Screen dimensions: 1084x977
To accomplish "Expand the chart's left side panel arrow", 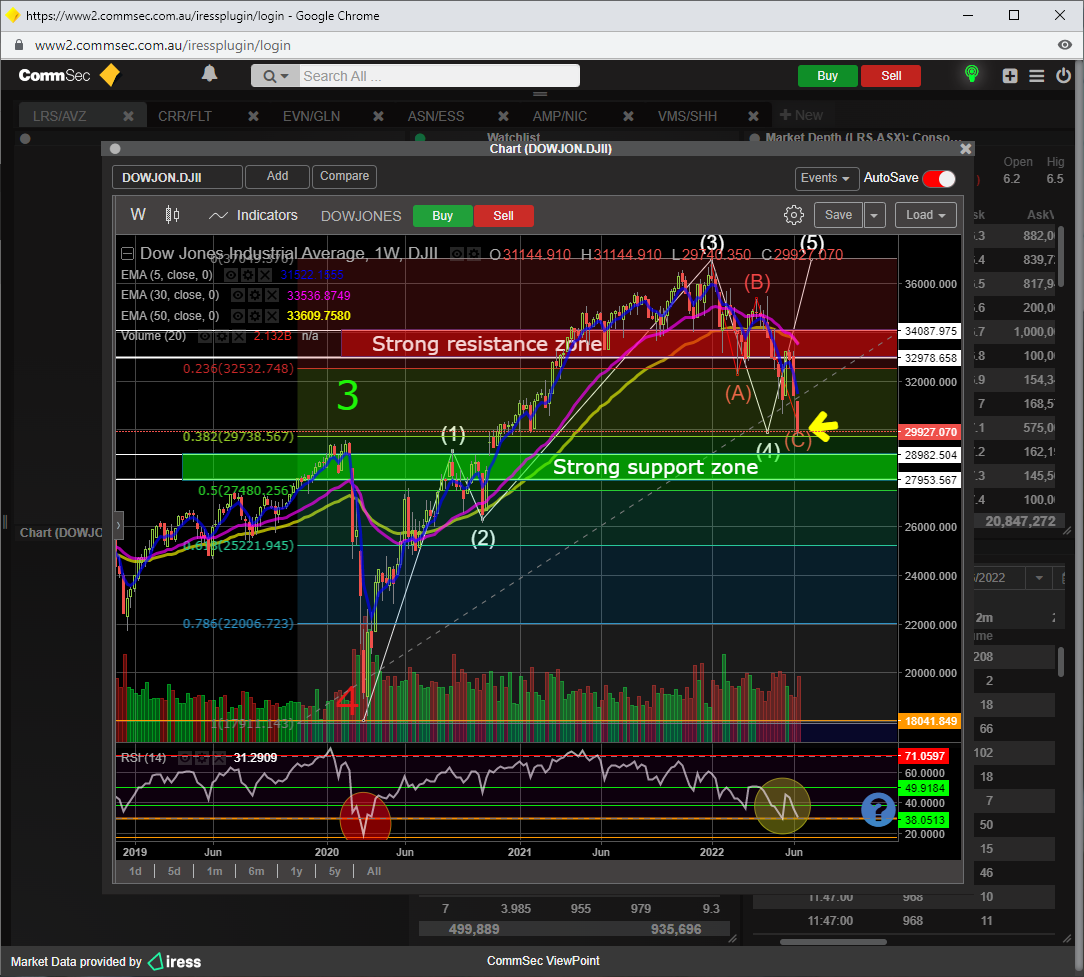I will click(118, 525).
